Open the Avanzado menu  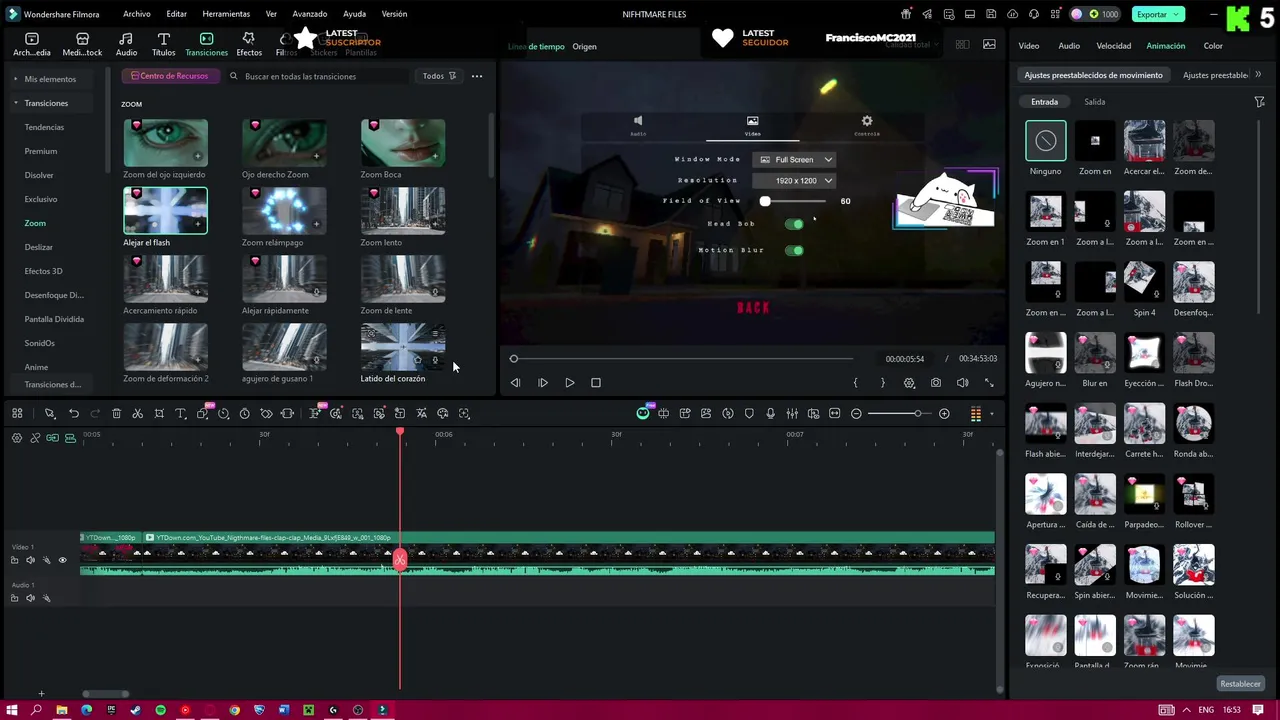(x=310, y=14)
